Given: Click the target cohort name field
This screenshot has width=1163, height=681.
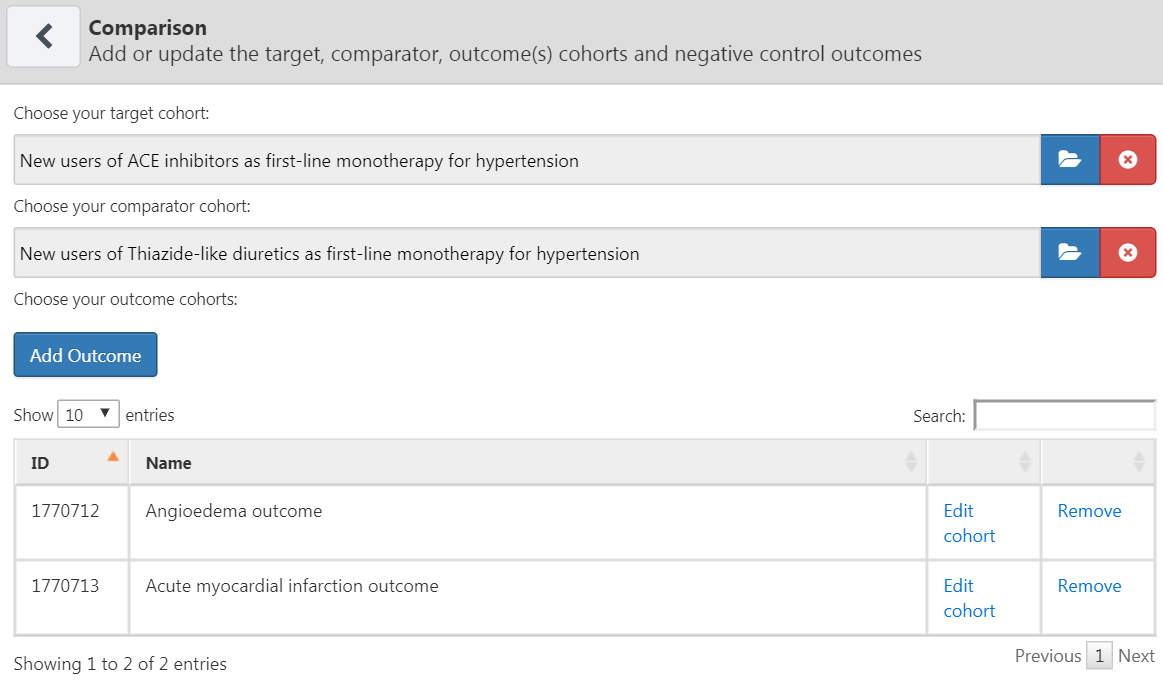Looking at the screenshot, I should 527,159.
